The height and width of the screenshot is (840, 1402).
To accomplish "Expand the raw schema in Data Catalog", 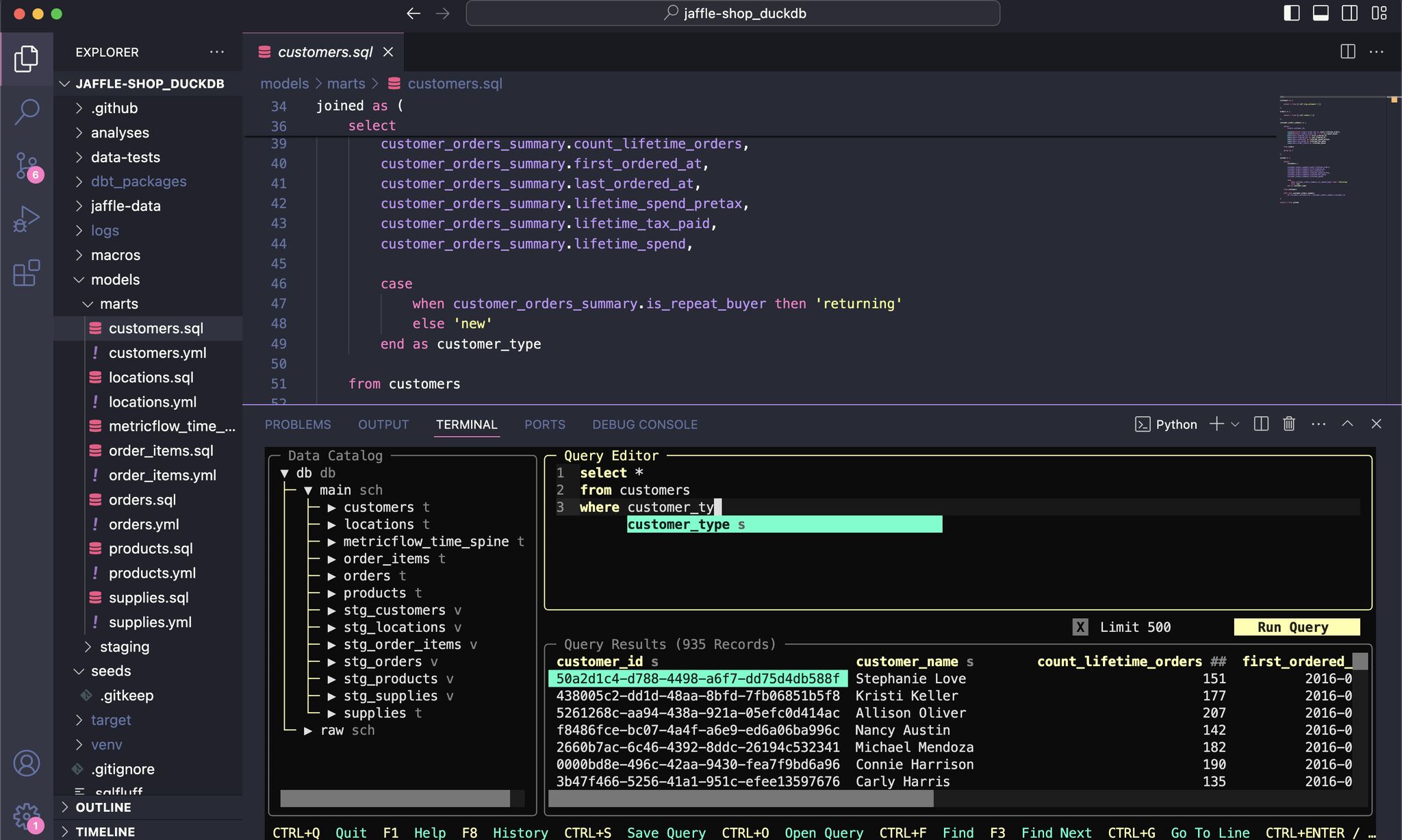I will [x=308, y=730].
